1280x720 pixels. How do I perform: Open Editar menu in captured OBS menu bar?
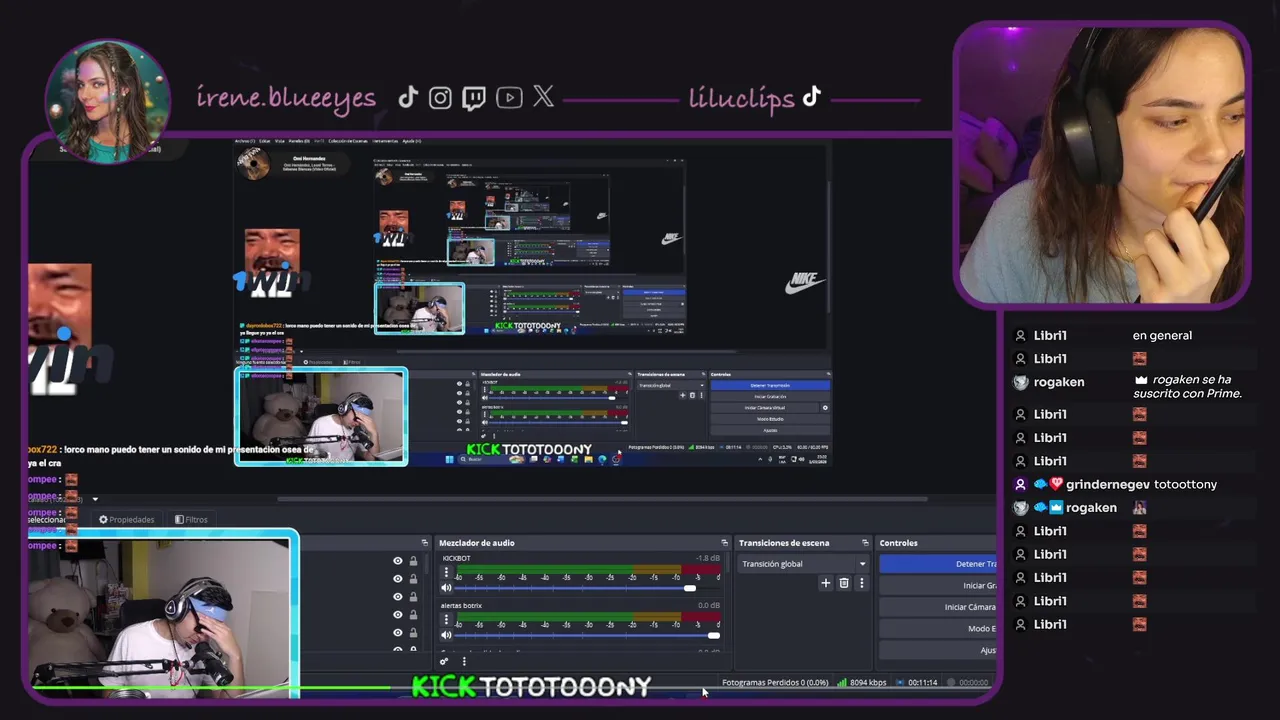pyautogui.click(x=265, y=141)
